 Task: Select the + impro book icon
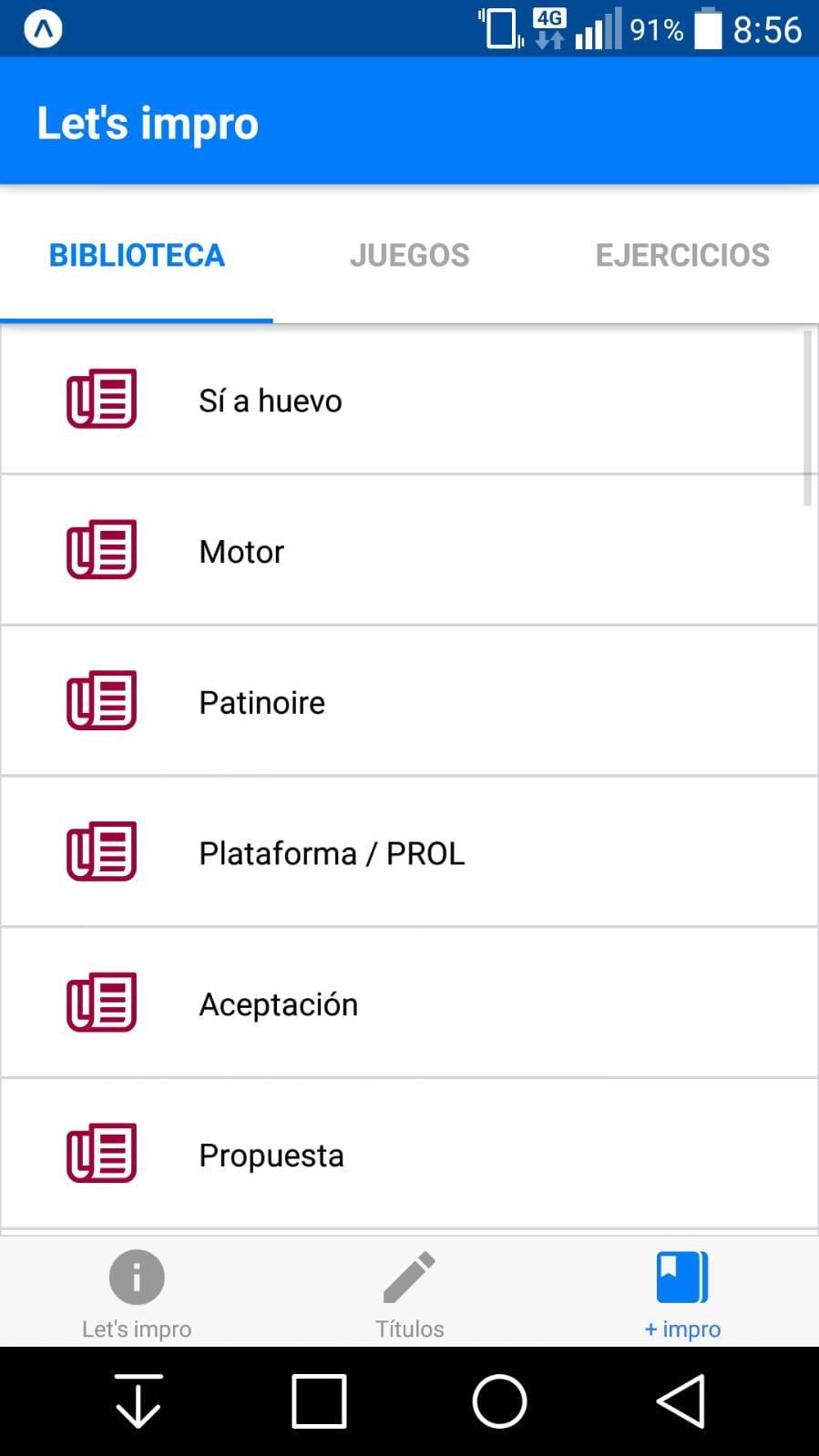pyautogui.click(x=682, y=1277)
